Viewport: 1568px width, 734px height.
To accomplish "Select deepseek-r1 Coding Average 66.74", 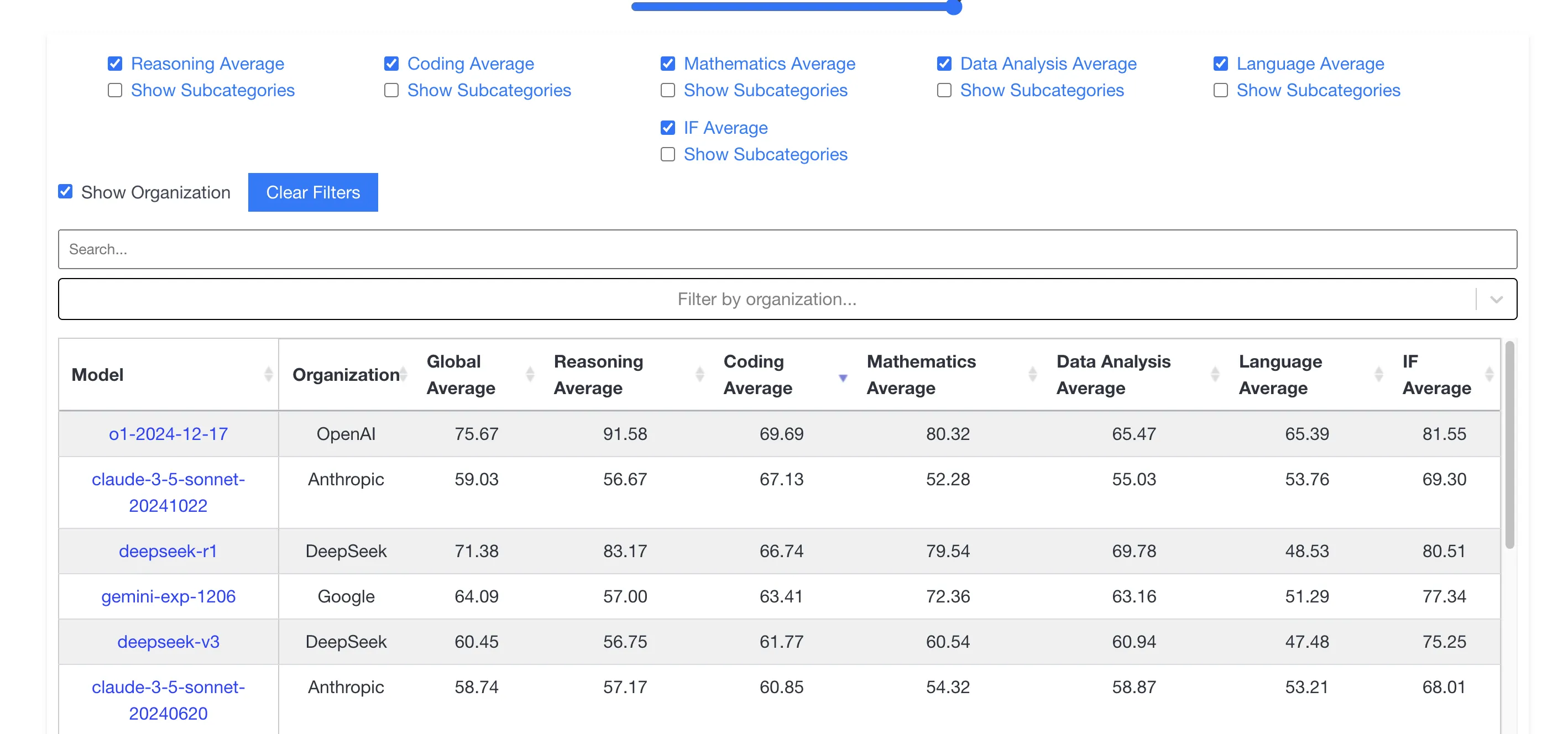I will point(781,551).
